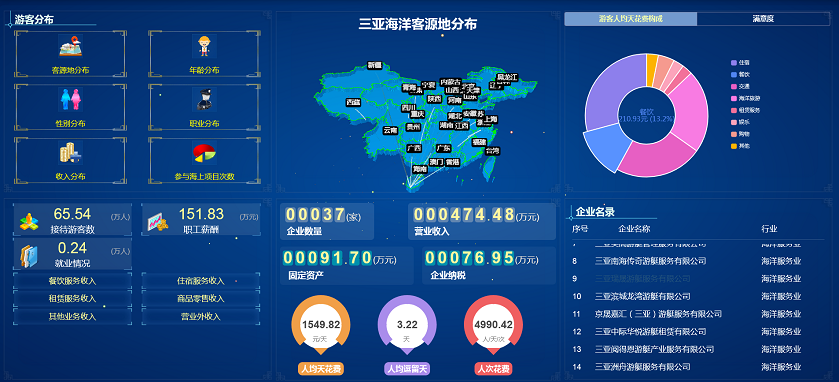Select the 职业分布 police officer icon
Image resolution: width=839 pixels, height=382 pixels.
click(204, 100)
